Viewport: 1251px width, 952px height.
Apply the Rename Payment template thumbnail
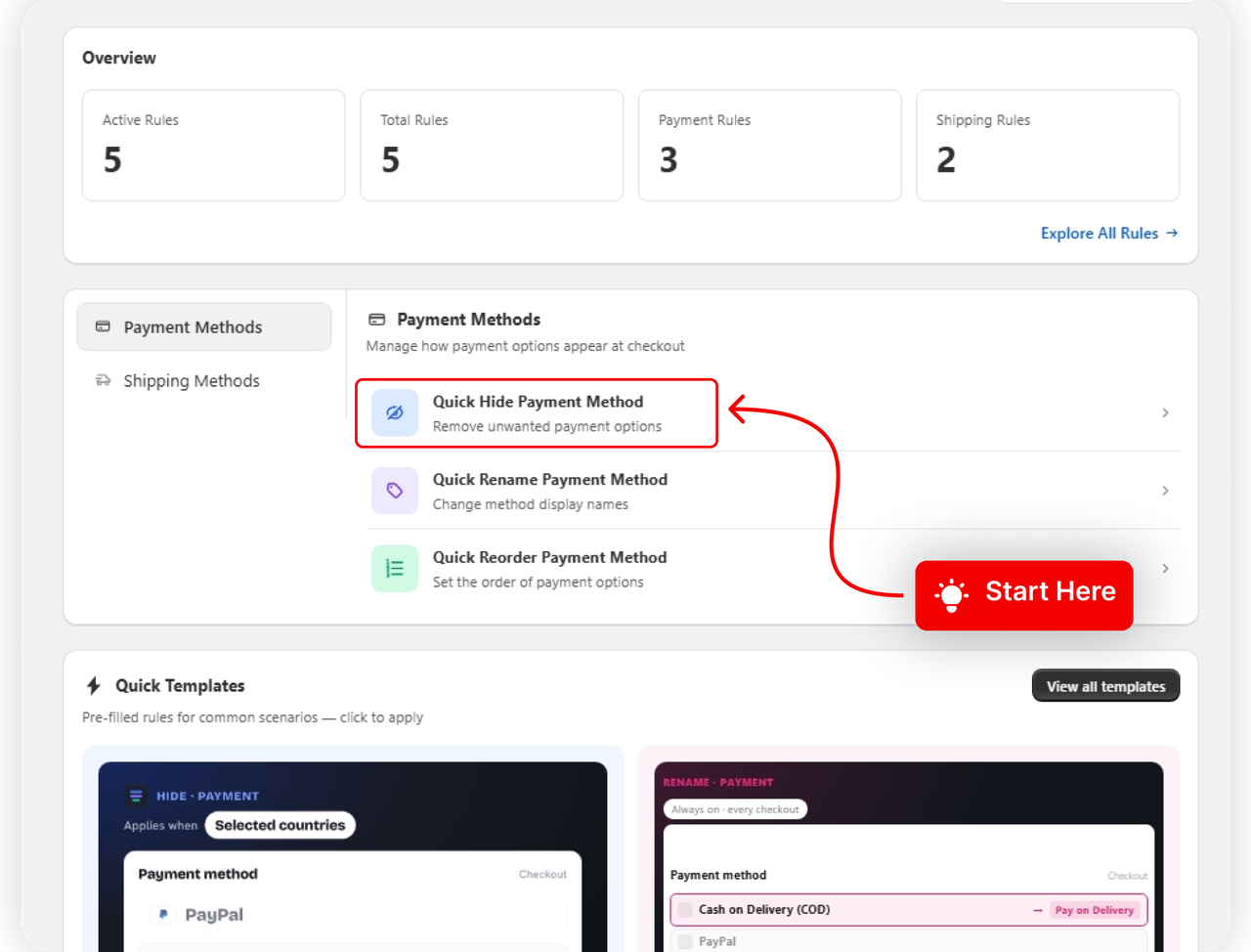[x=908, y=856]
